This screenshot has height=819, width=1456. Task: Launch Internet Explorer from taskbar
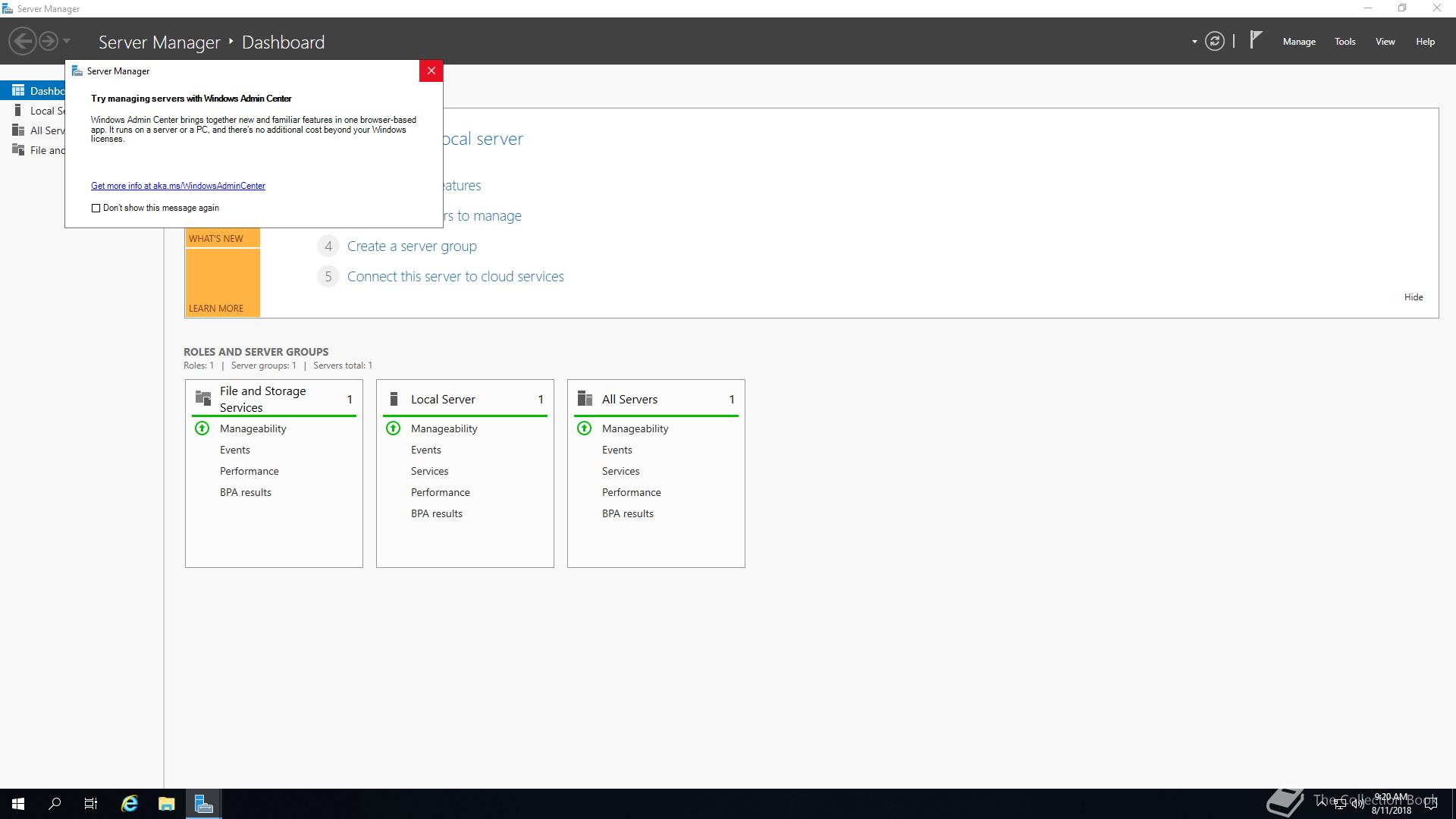(x=130, y=804)
